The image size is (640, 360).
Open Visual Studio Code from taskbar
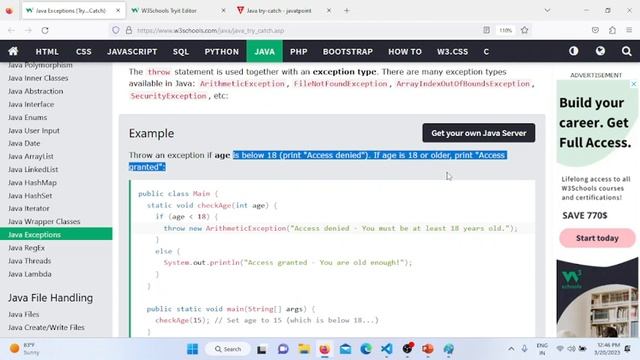(x=387, y=349)
